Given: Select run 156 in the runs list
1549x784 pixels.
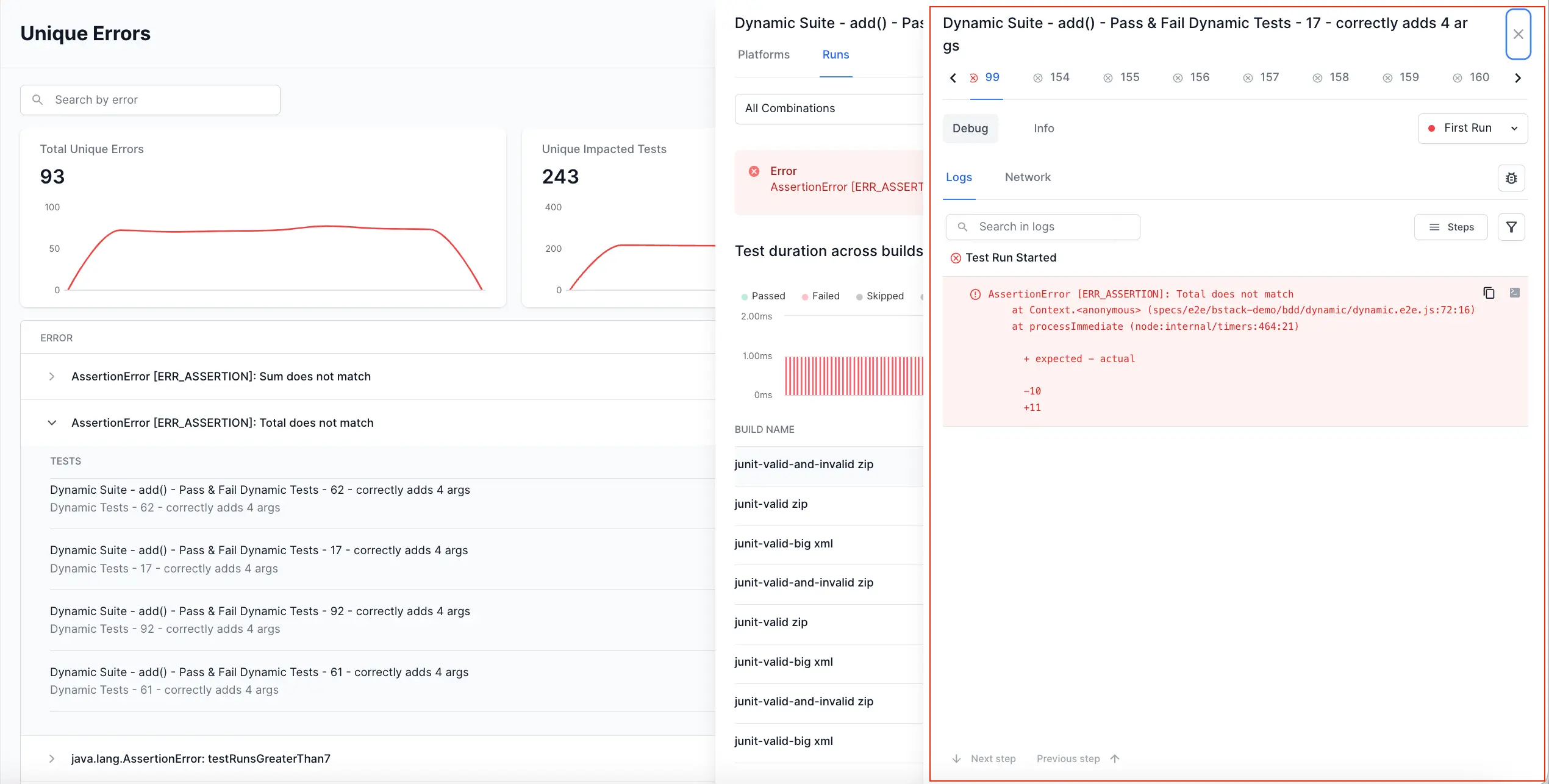Looking at the screenshot, I should pyautogui.click(x=1191, y=77).
